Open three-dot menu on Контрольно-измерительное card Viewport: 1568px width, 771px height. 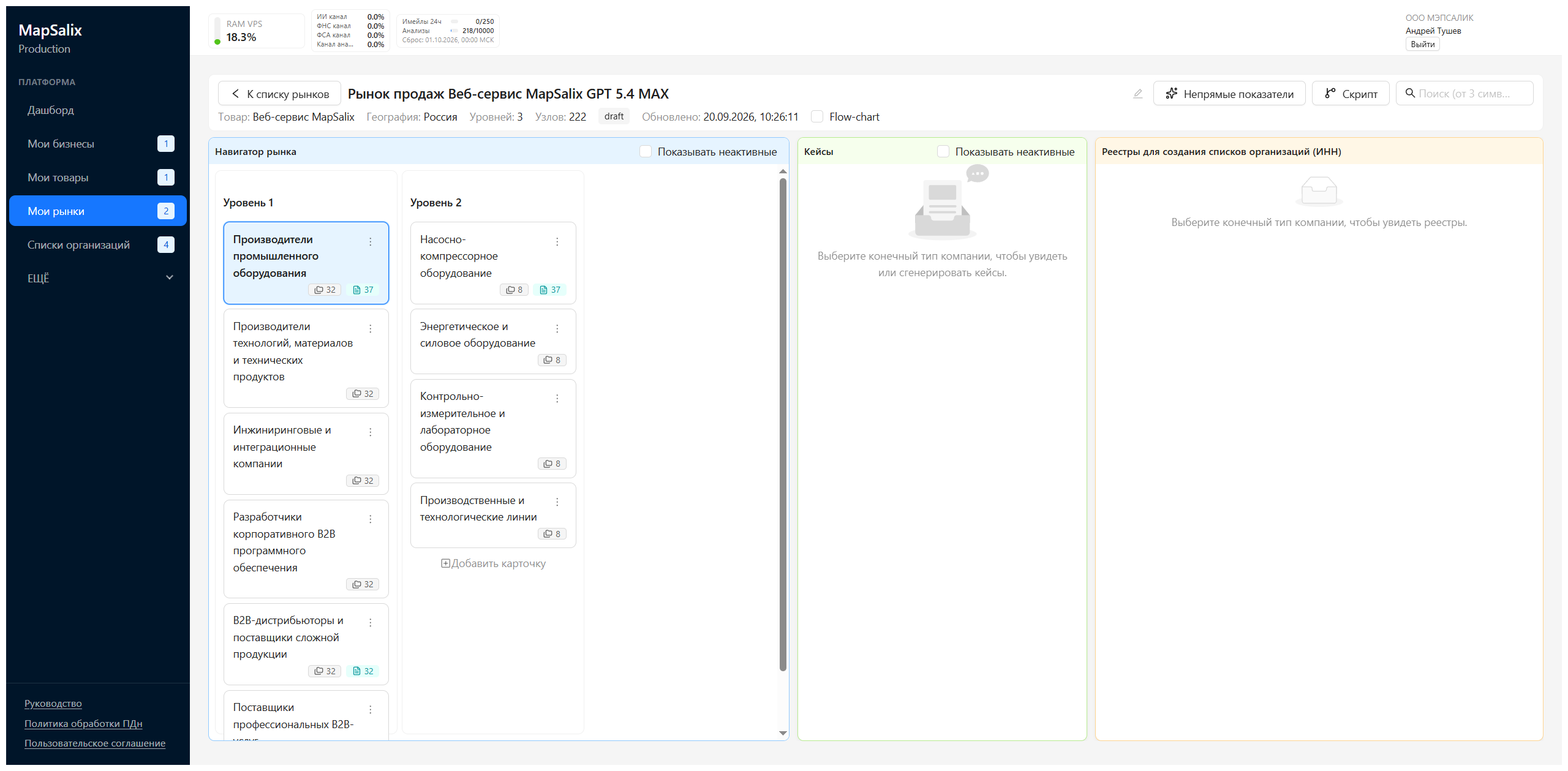click(x=557, y=399)
